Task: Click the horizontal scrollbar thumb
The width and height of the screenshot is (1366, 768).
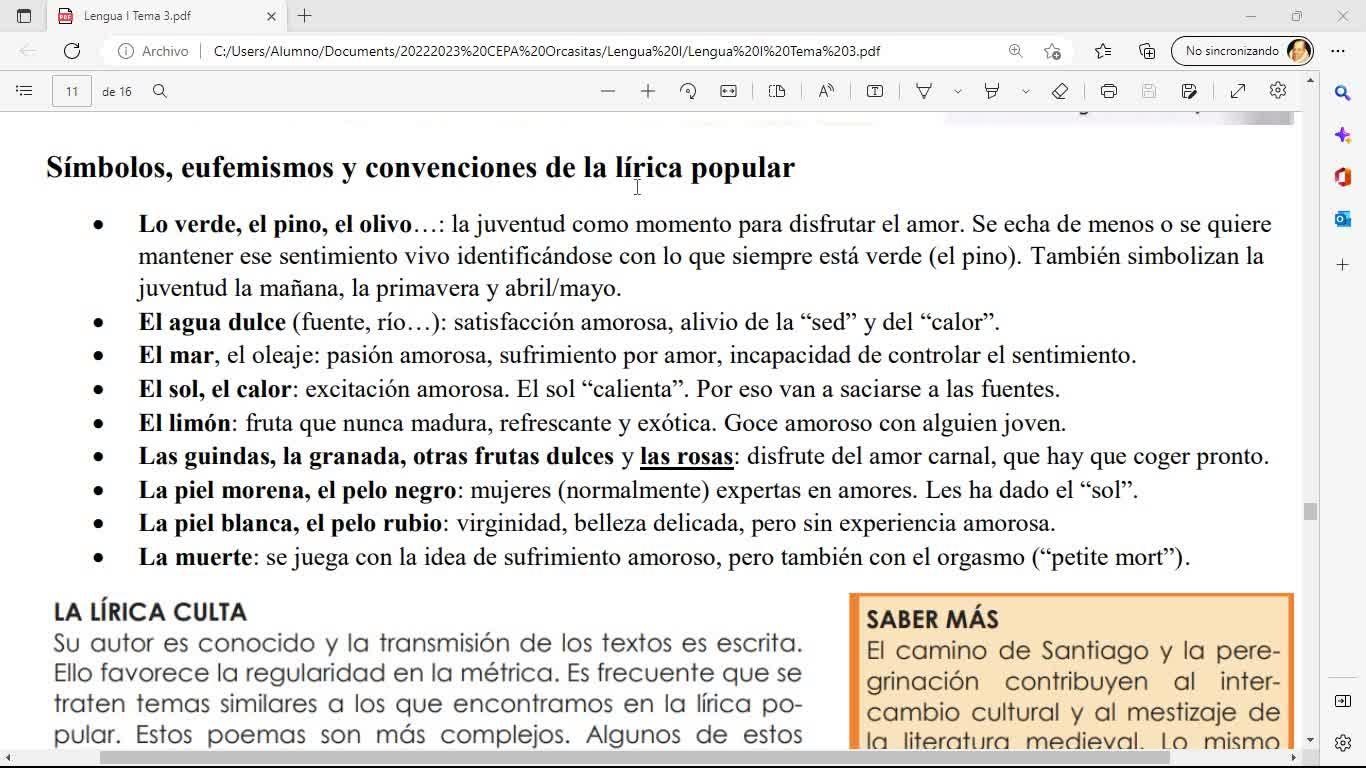Action: 635,758
